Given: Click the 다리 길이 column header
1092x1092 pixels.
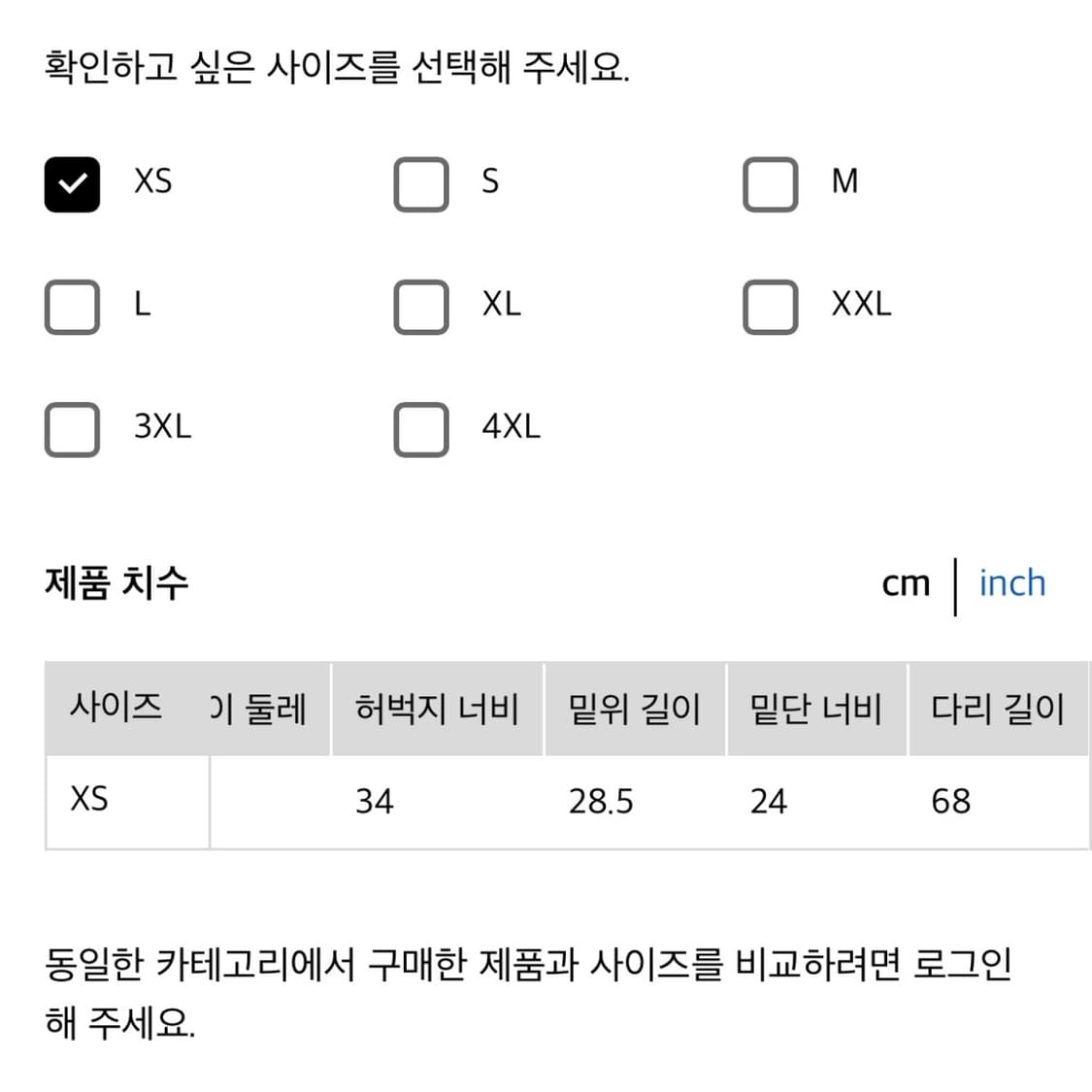Looking at the screenshot, I should [999, 709].
